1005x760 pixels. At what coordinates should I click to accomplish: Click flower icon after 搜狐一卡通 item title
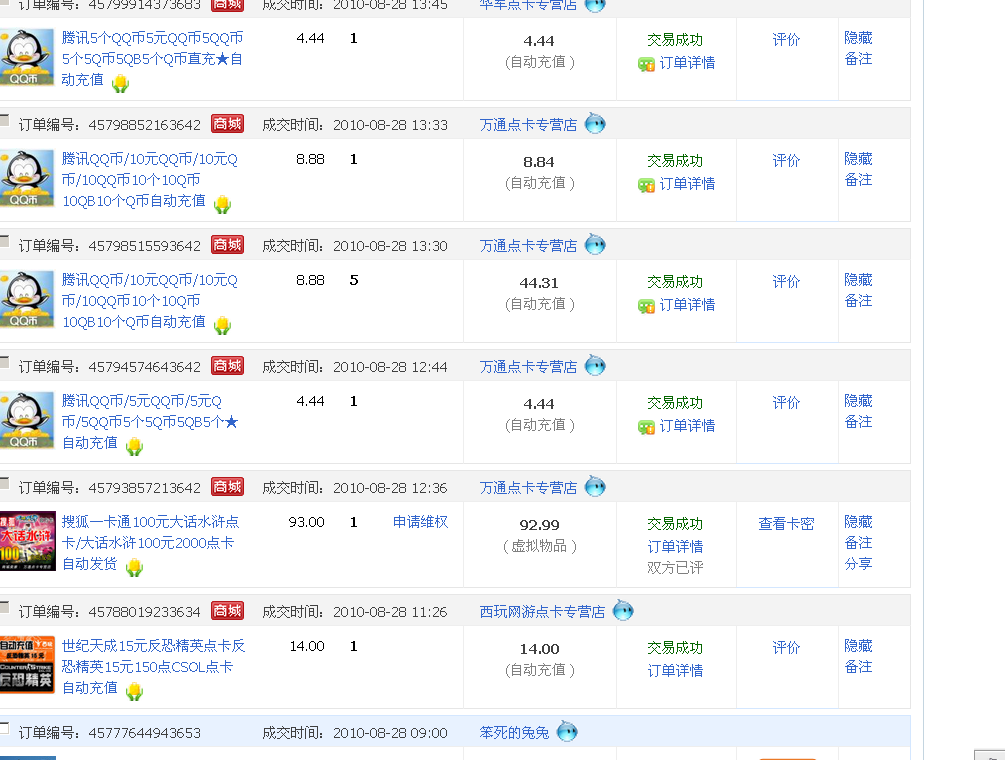click(134, 568)
